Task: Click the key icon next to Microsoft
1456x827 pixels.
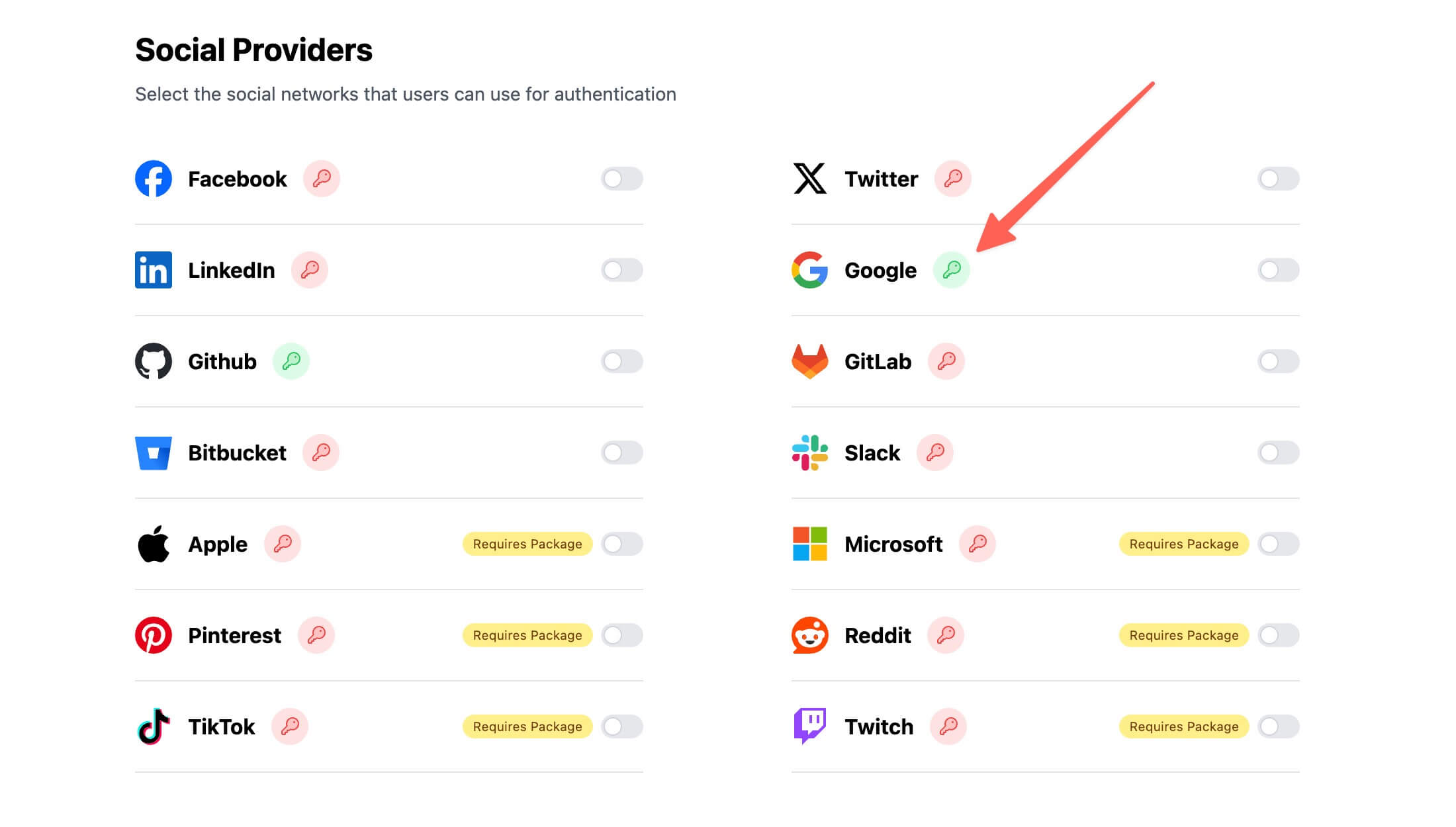Action: click(x=978, y=544)
